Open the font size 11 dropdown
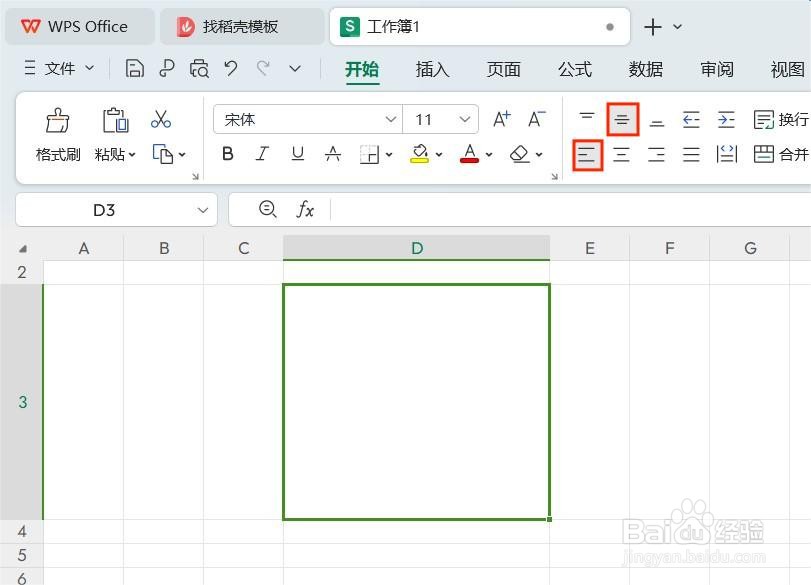 465,118
